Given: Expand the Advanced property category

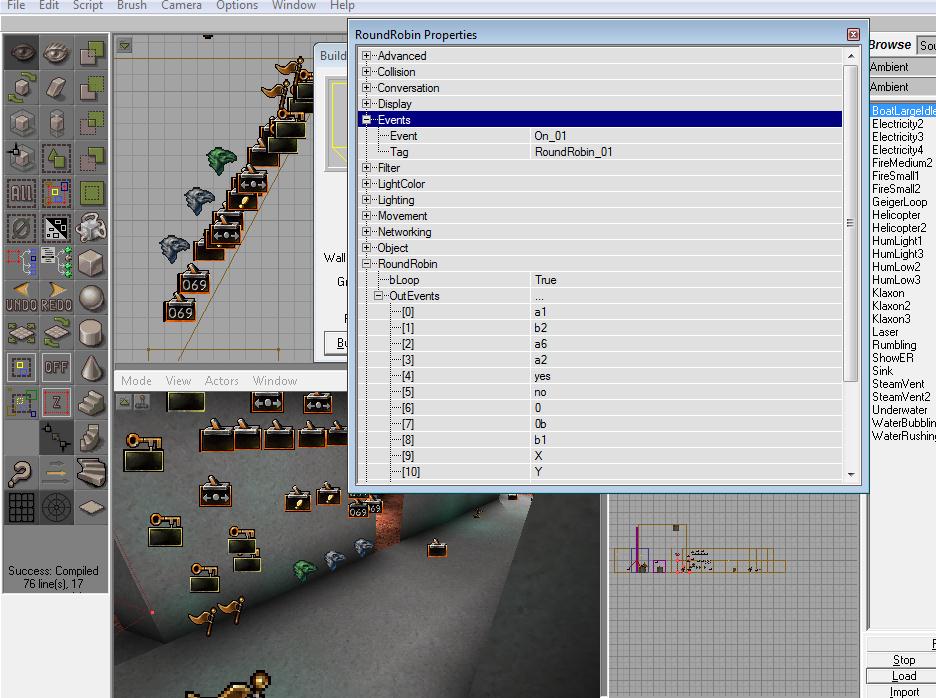Looking at the screenshot, I should [367, 56].
